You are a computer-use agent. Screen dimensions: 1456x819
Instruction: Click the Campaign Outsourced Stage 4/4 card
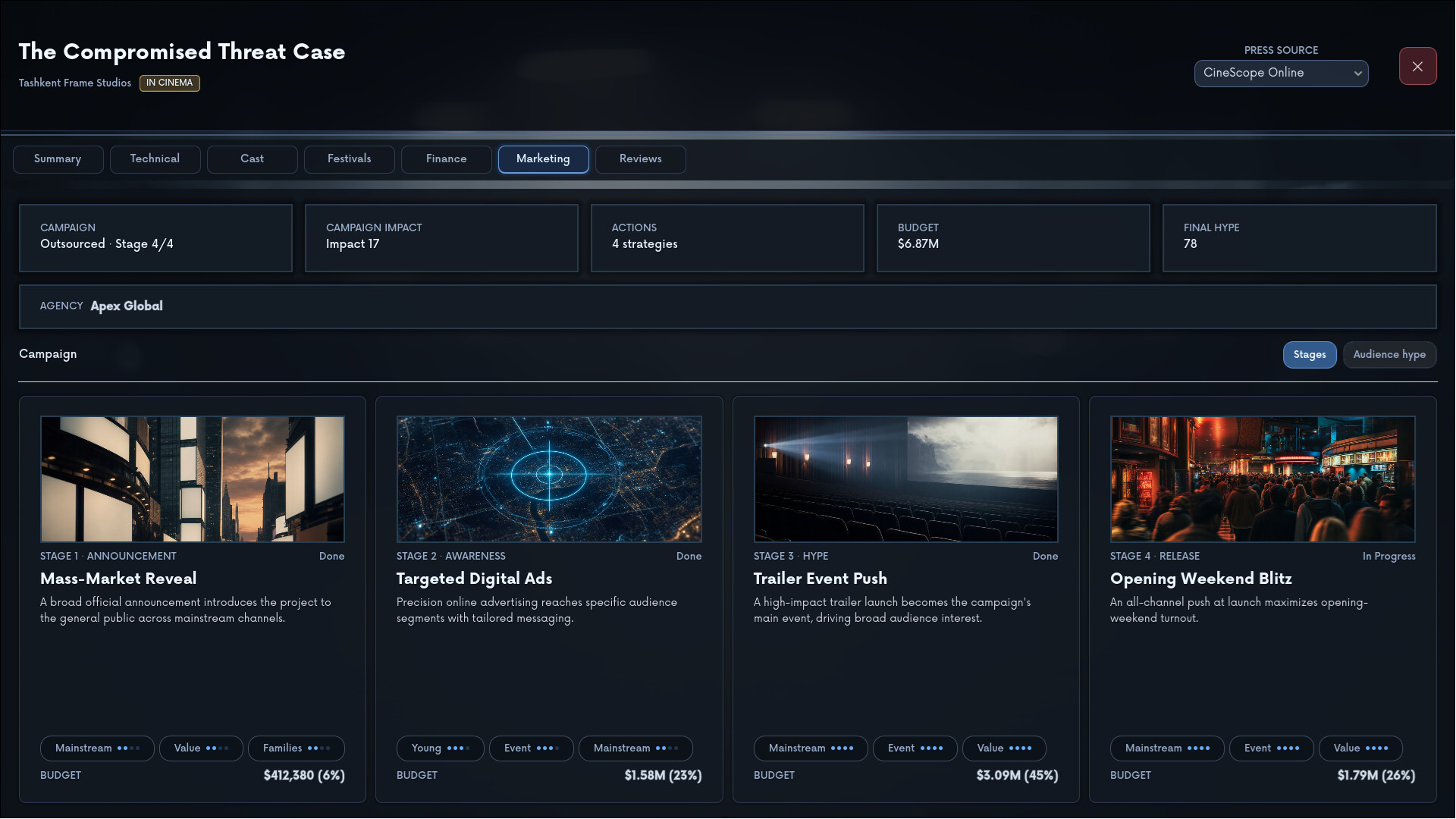coord(155,237)
